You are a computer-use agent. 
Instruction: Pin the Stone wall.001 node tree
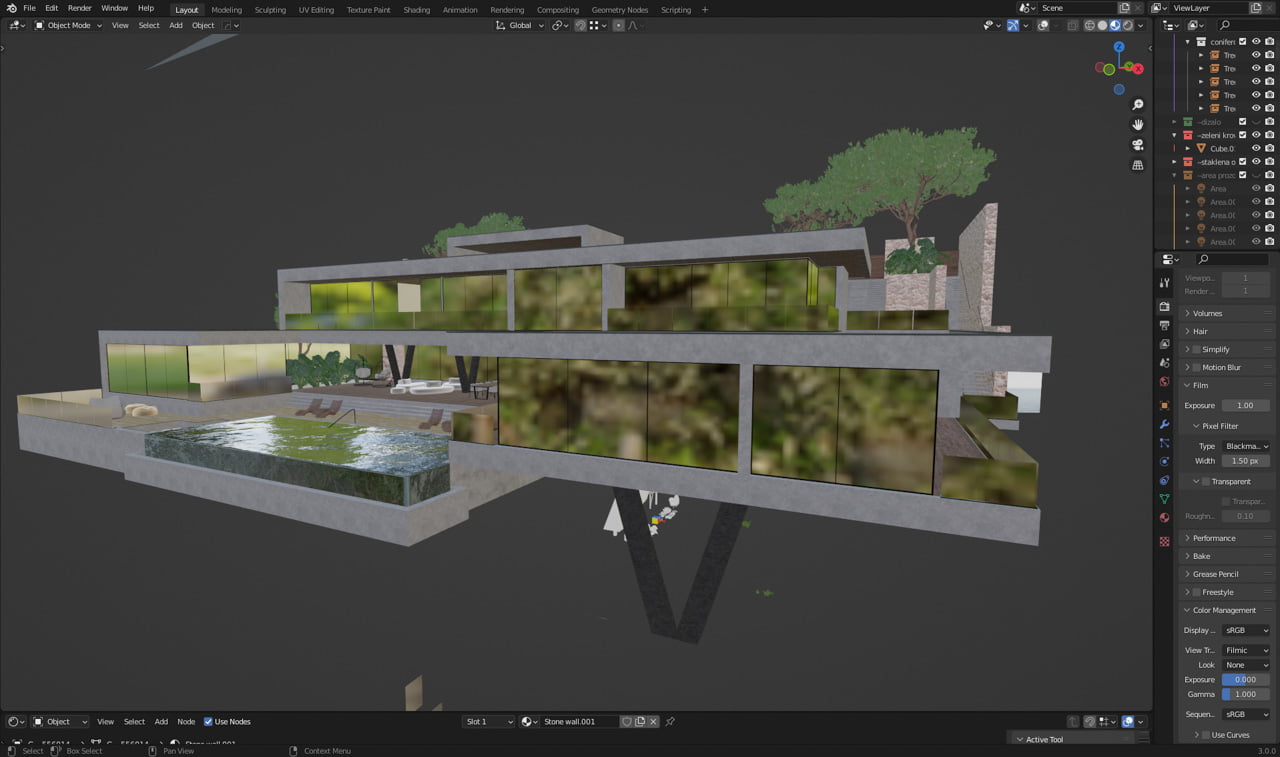(x=670, y=722)
